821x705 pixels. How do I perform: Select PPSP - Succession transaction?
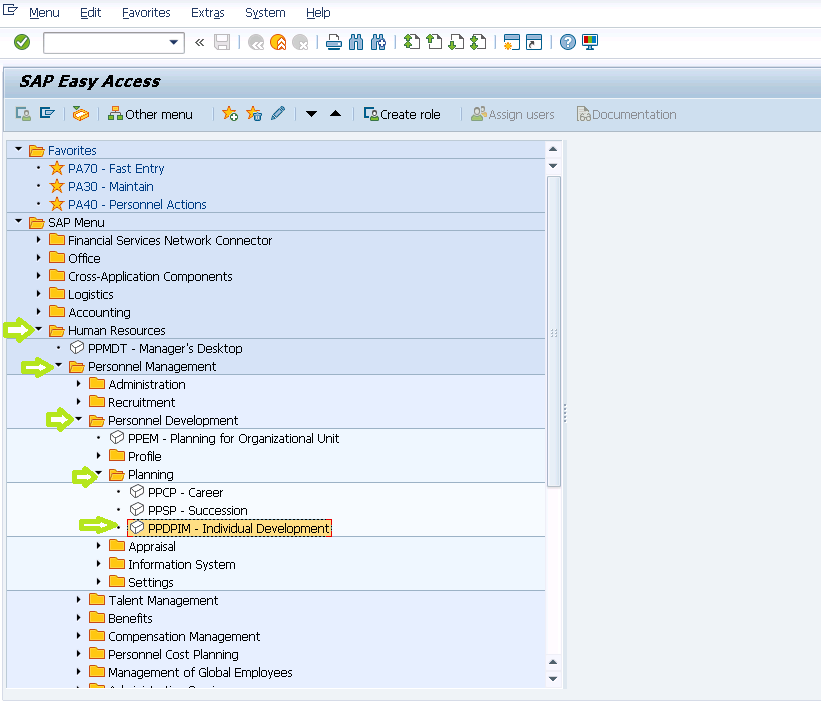197,510
